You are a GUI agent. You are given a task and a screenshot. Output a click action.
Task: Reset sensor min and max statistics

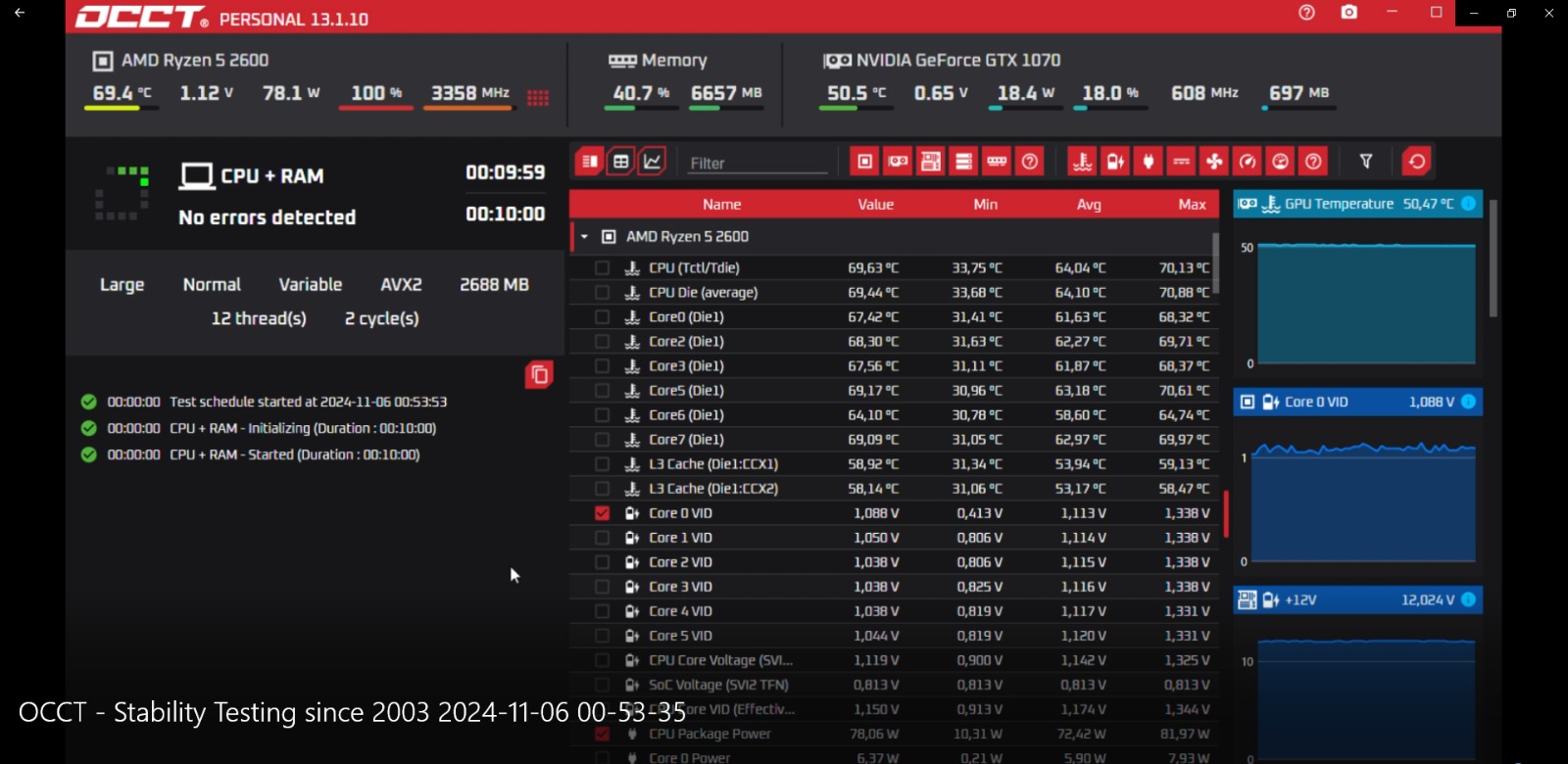coord(1417,162)
